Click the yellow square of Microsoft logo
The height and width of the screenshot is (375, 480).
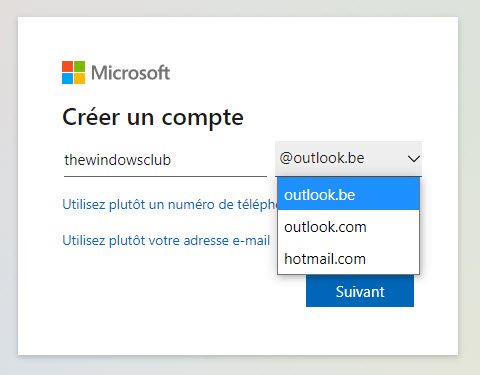coord(79,79)
